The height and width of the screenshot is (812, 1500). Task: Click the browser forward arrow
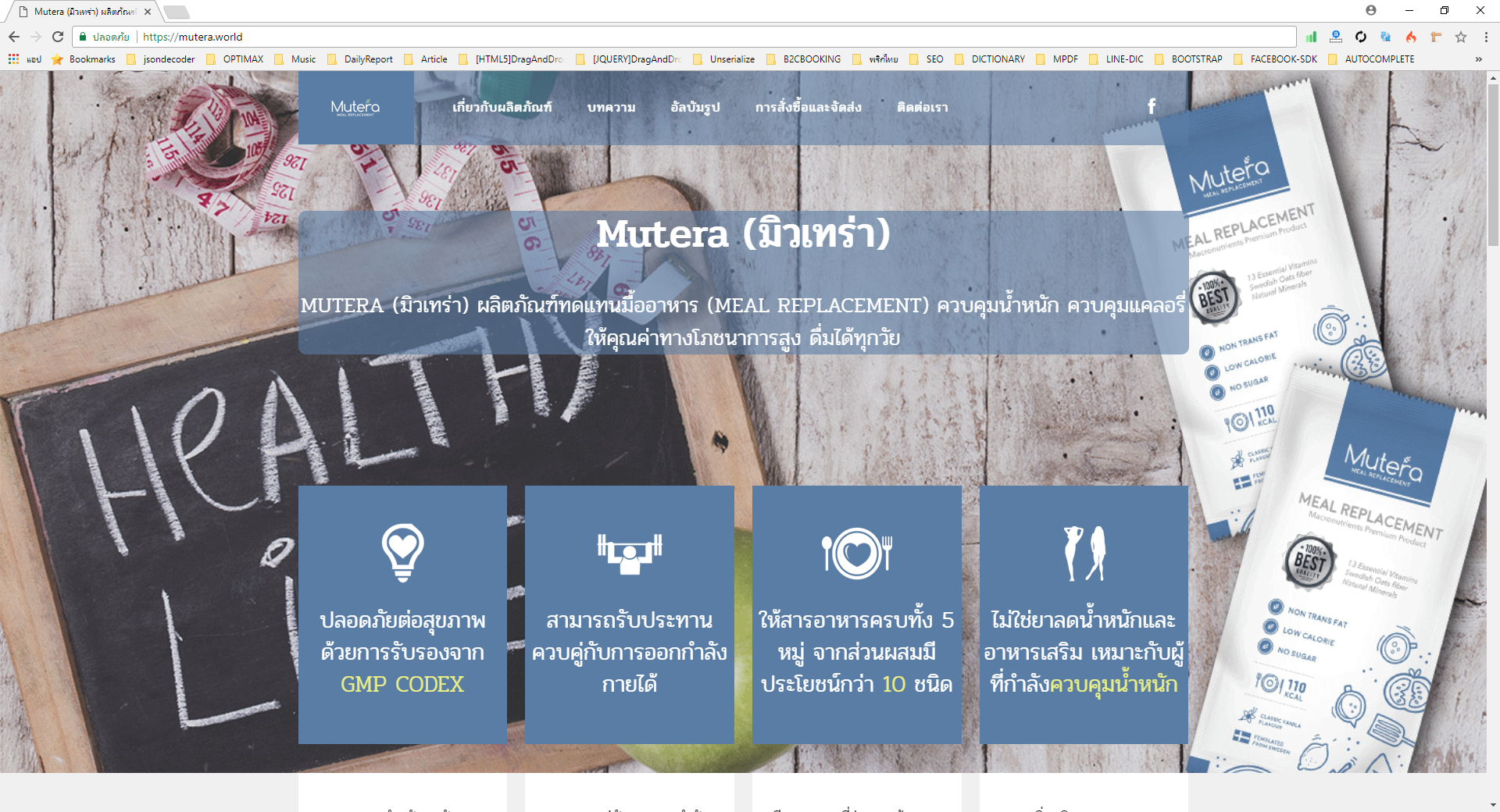(x=36, y=37)
